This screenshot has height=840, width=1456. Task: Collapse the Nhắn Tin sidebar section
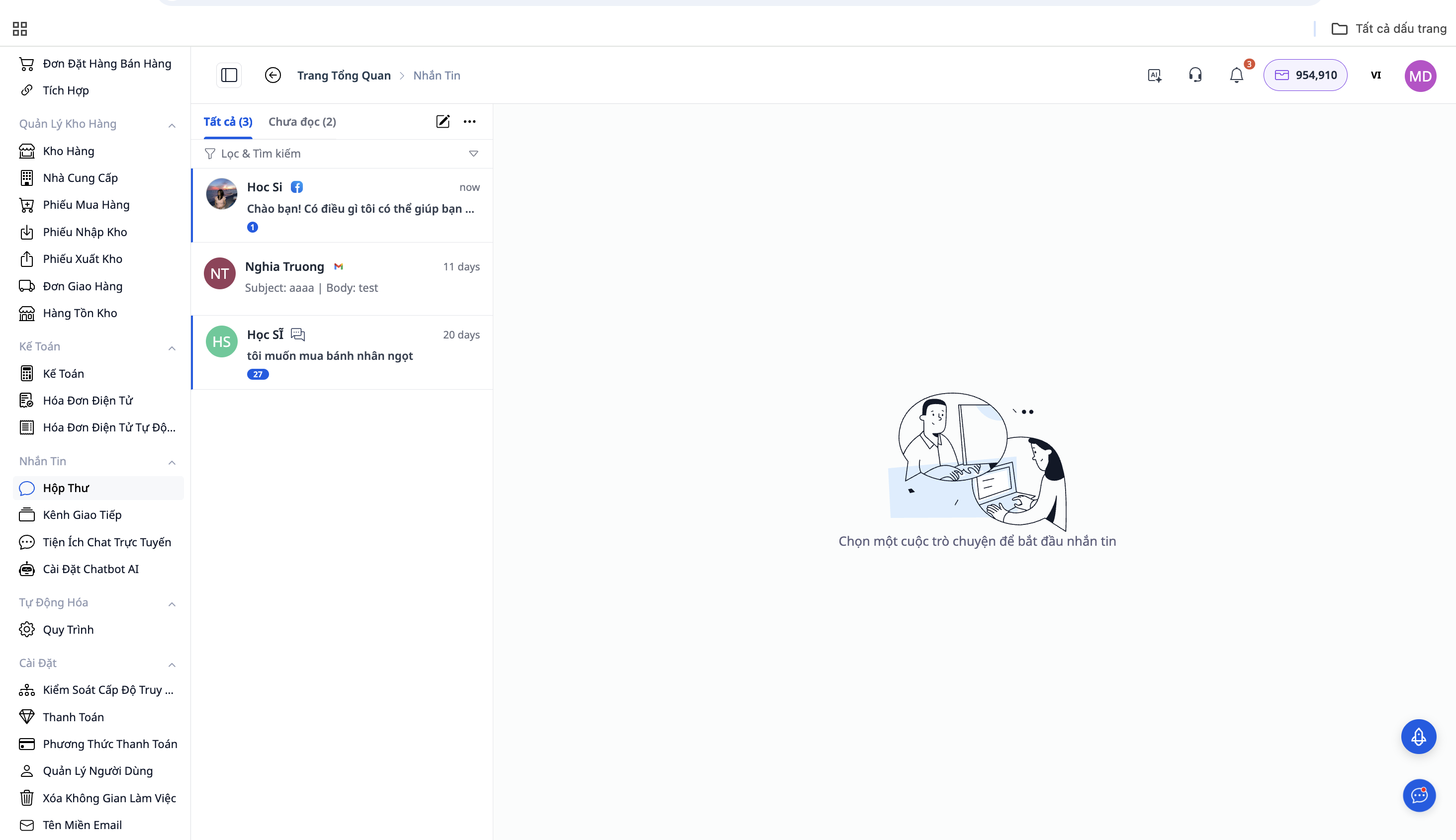172,462
